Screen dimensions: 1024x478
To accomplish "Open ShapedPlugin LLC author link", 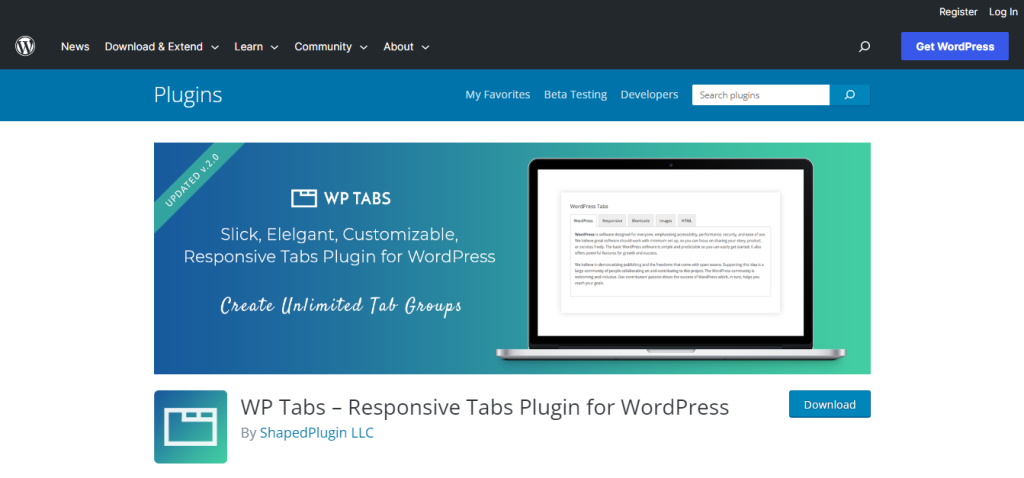I will tap(317, 433).
